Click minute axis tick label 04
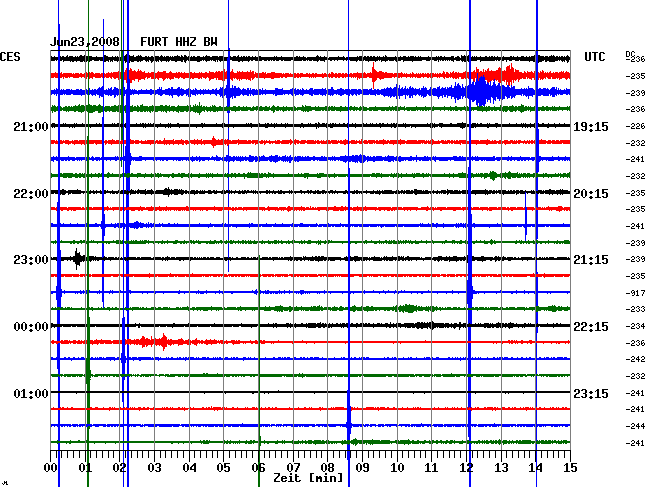The width and height of the screenshot is (650, 494). 189,468
